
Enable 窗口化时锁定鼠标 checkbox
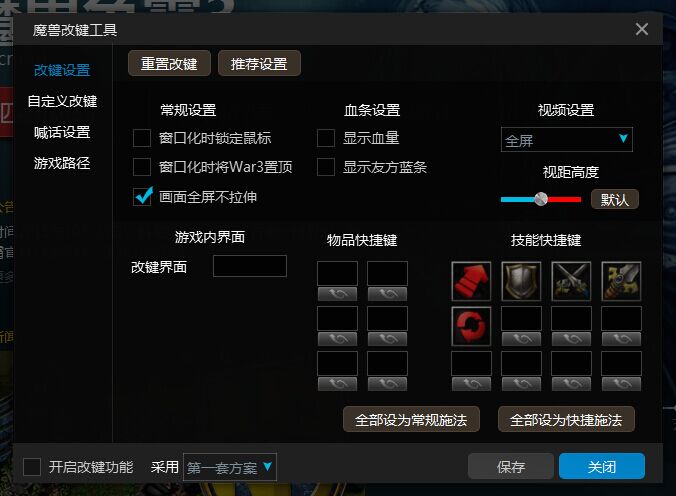click(142, 138)
